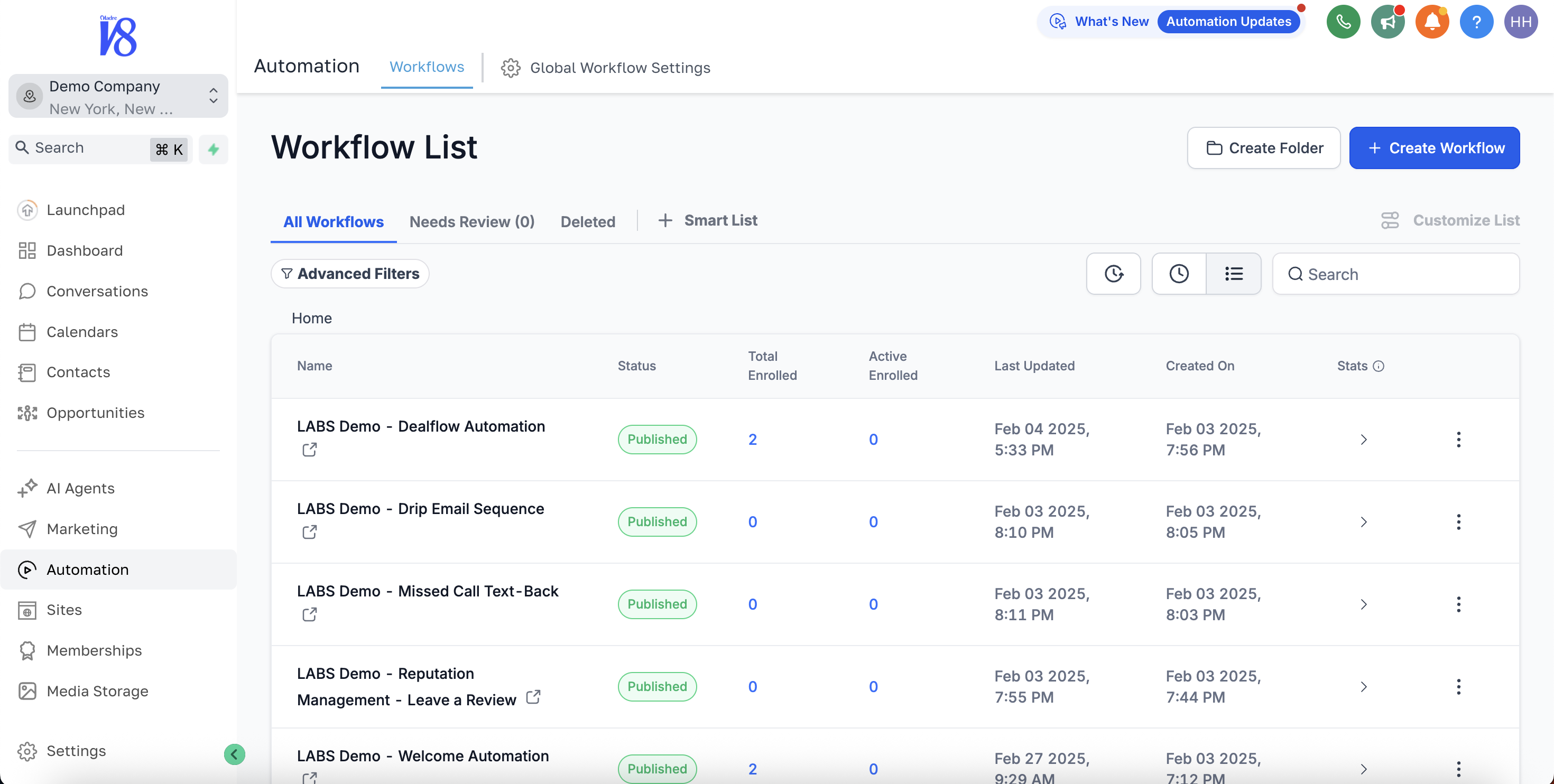Switch to list view toggle
Viewport: 1554px width, 784px height.
point(1233,274)
